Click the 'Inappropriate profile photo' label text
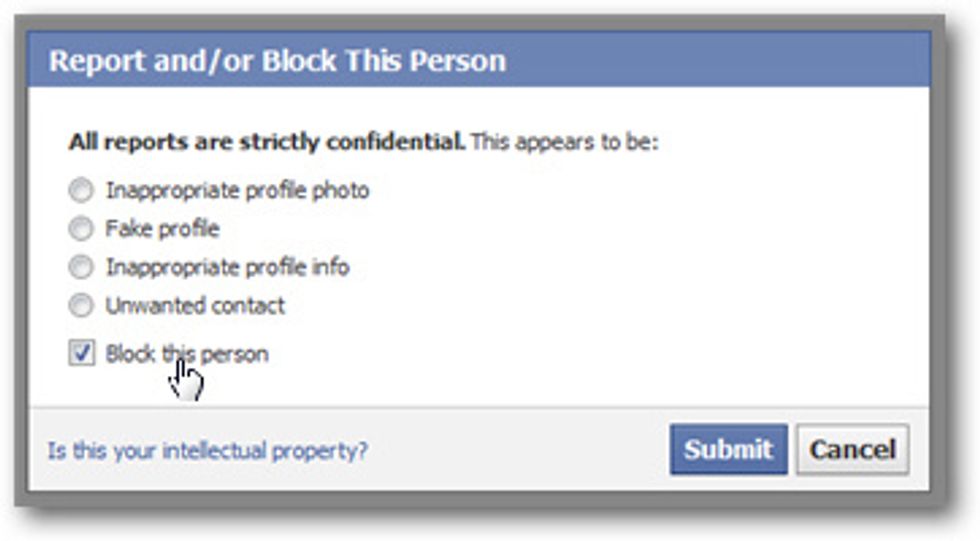 pos(238,191)
